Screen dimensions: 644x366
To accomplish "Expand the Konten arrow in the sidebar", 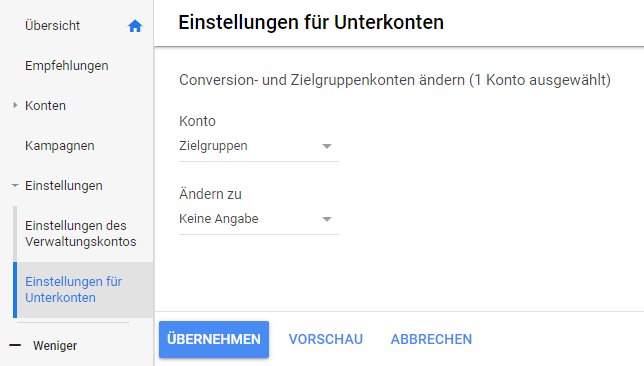I will [15, 106].
